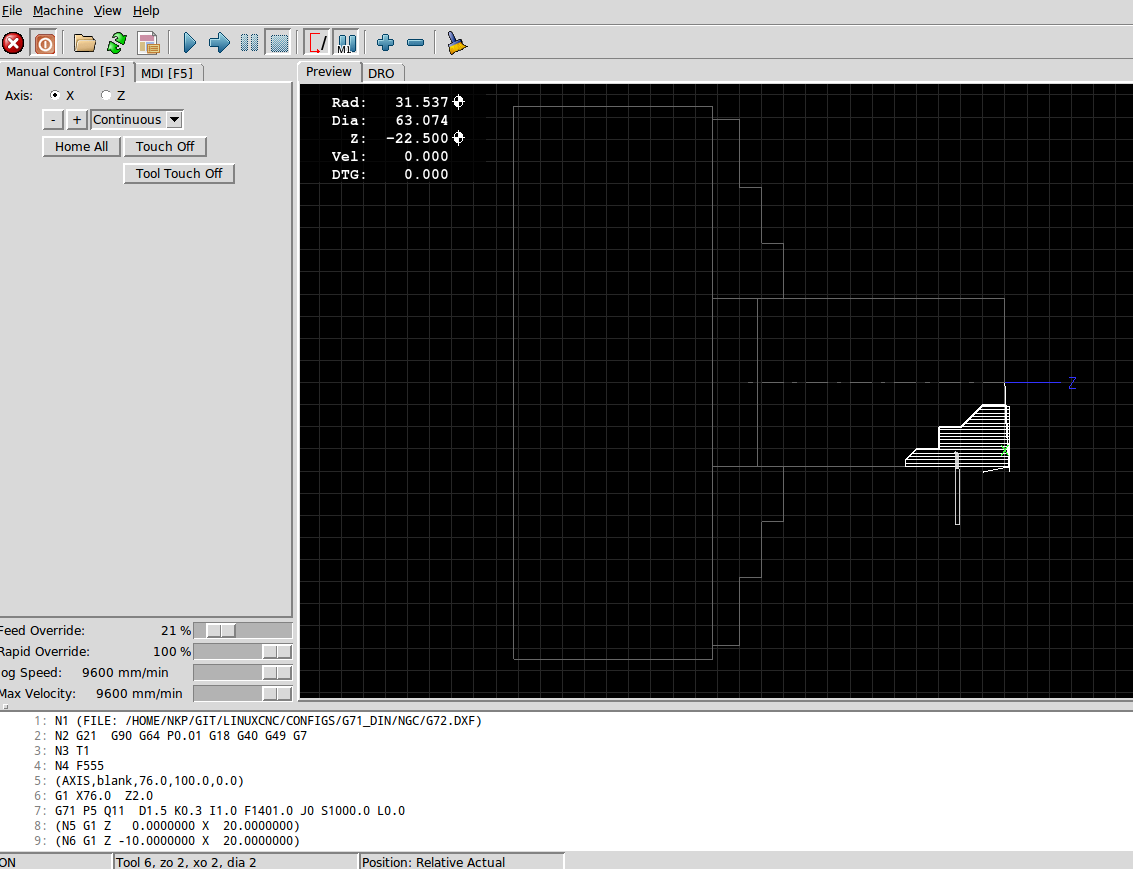The image size is (1133, 869).
Task: Reload the current file with green arrows icon
Action: pos(116,43)
